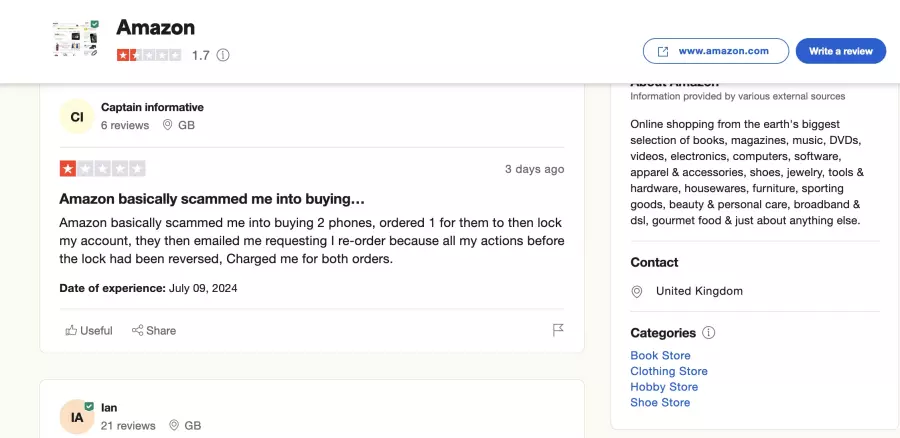
Task: Click the external link icon beside www.amazon.com
Action: point(662,51)
